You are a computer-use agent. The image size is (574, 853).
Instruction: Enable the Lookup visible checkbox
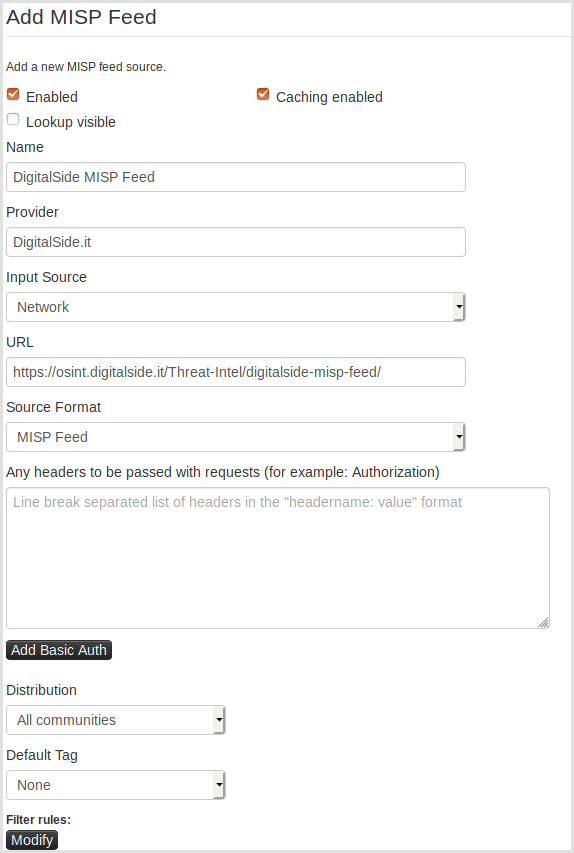pos(13,119)
